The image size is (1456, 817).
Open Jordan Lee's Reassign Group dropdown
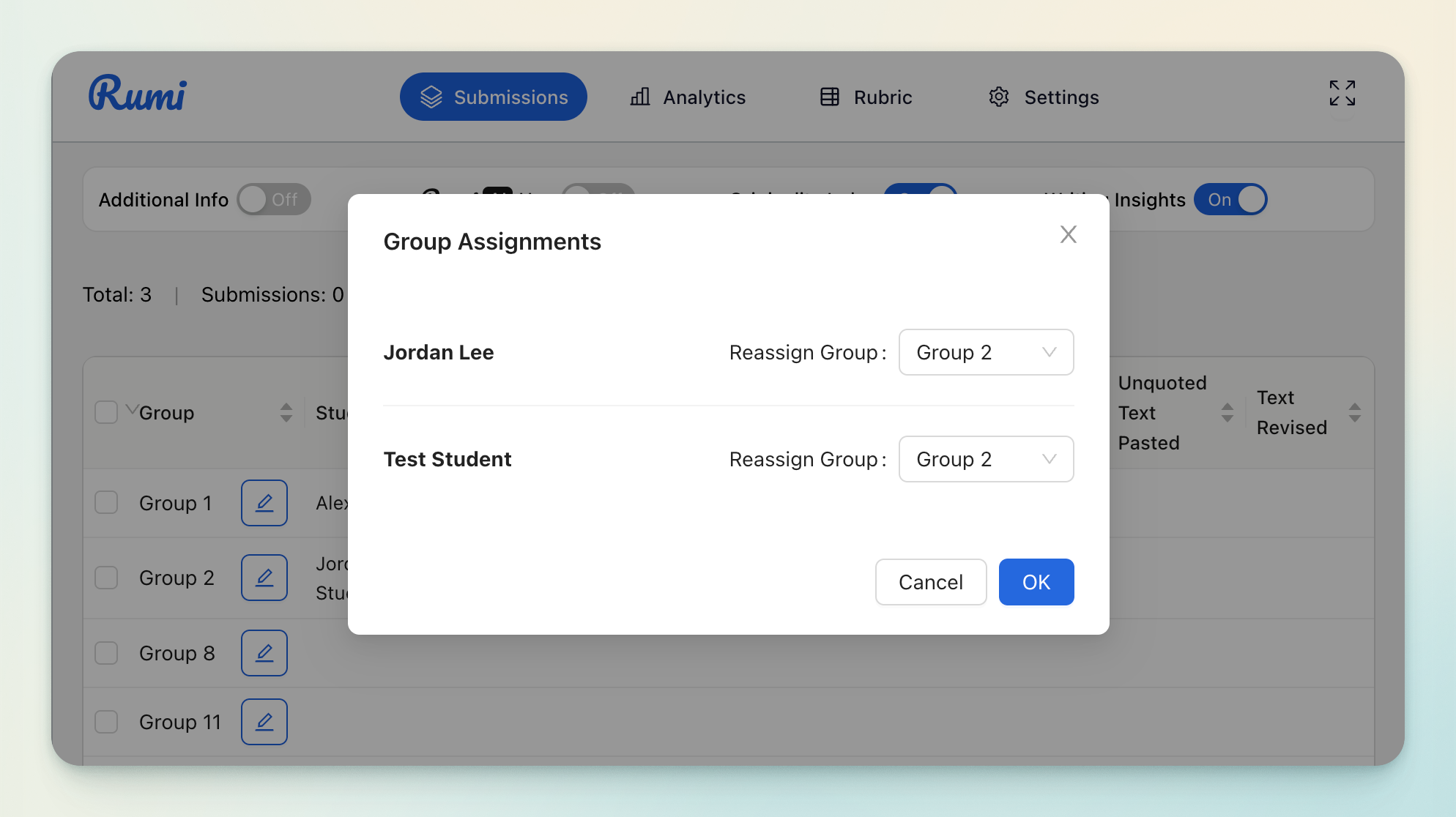(986, 352)
